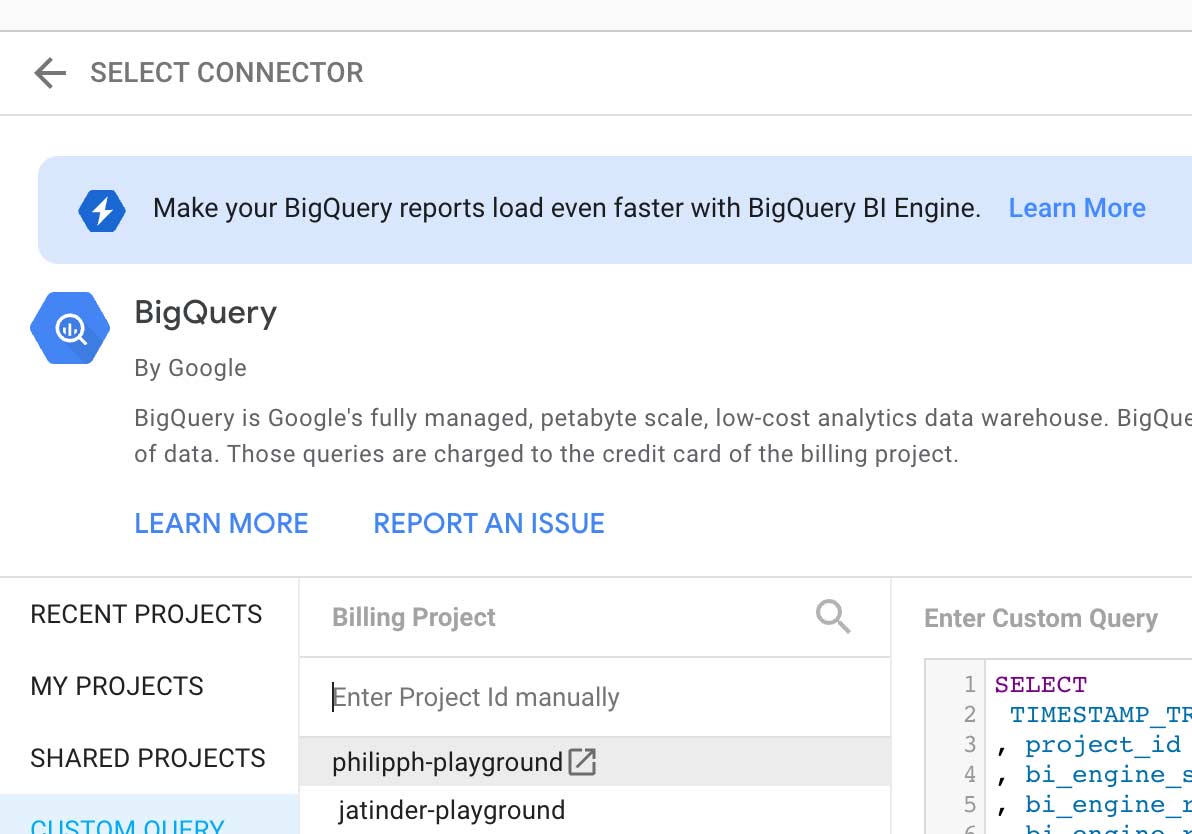
Task: Click the BigQuery hexagon connector logo
Action: pos(70,328)
